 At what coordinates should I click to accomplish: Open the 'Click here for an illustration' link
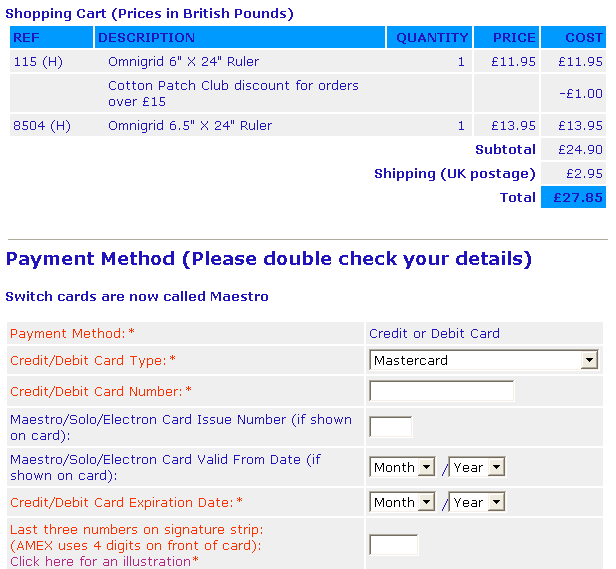pyautogui.click(x=101, y=561)
